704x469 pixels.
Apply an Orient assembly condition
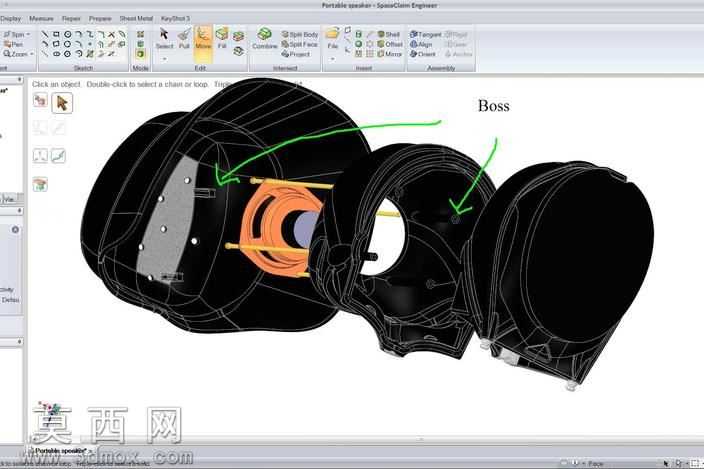pos(422,54)
